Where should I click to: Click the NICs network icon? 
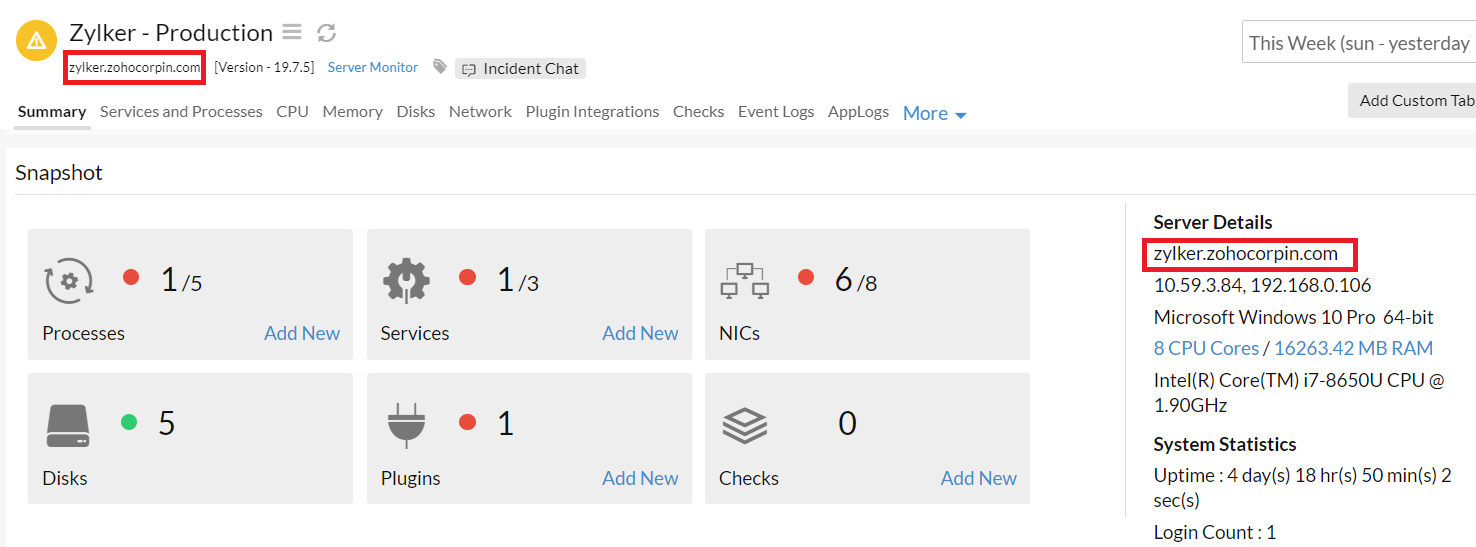coord(744,281)
